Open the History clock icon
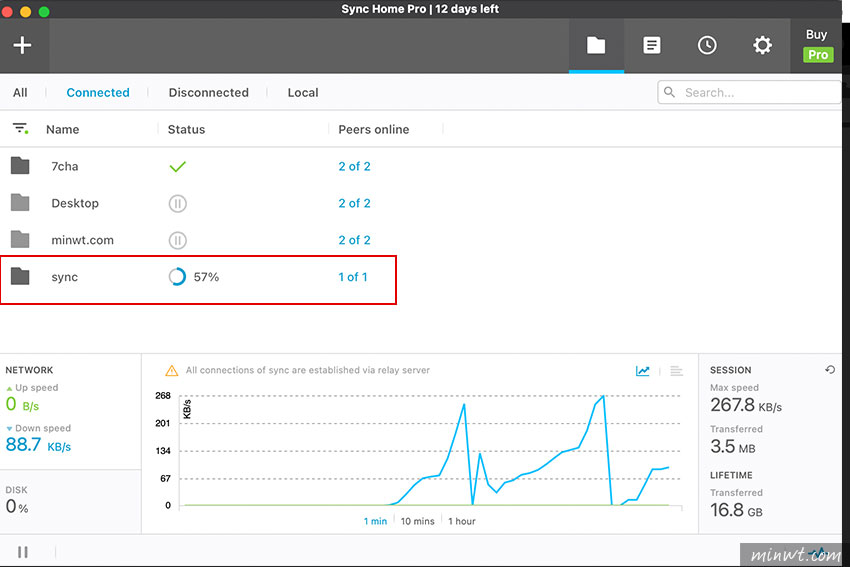This screenshot has width=850, height=567. [x=707, y=45]
